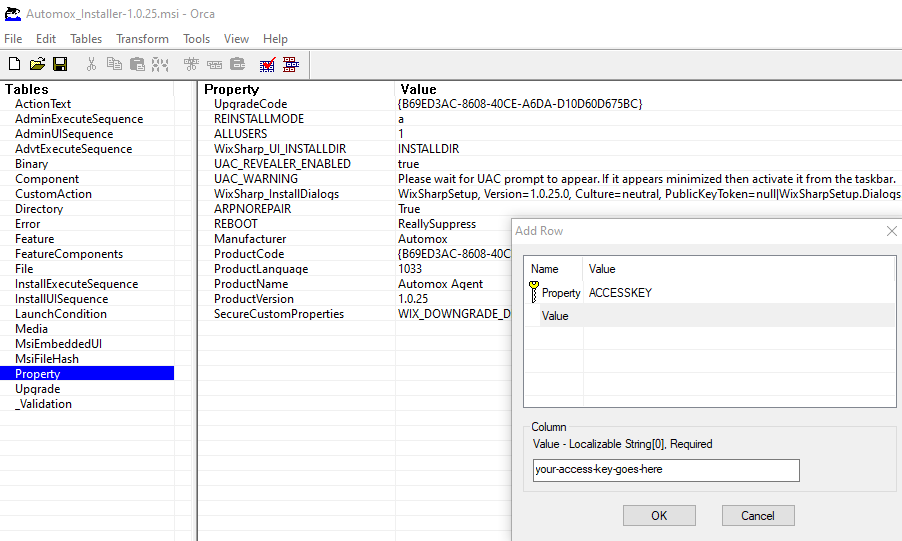Click the WixSharp_UI_INSTALLDIR property row

(x=280, y=148)
